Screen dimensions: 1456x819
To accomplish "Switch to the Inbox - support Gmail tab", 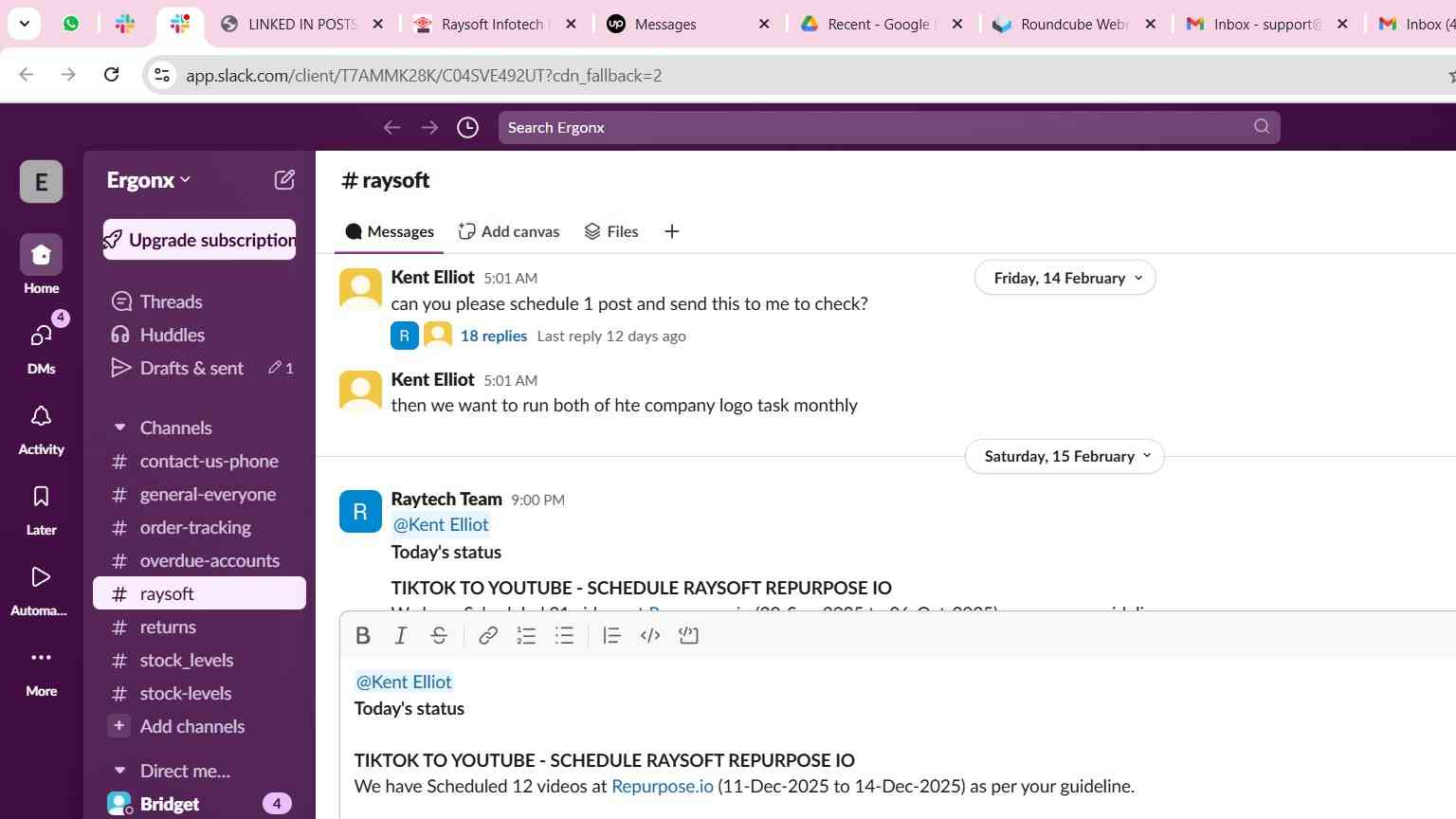I will pos(1266,24).
